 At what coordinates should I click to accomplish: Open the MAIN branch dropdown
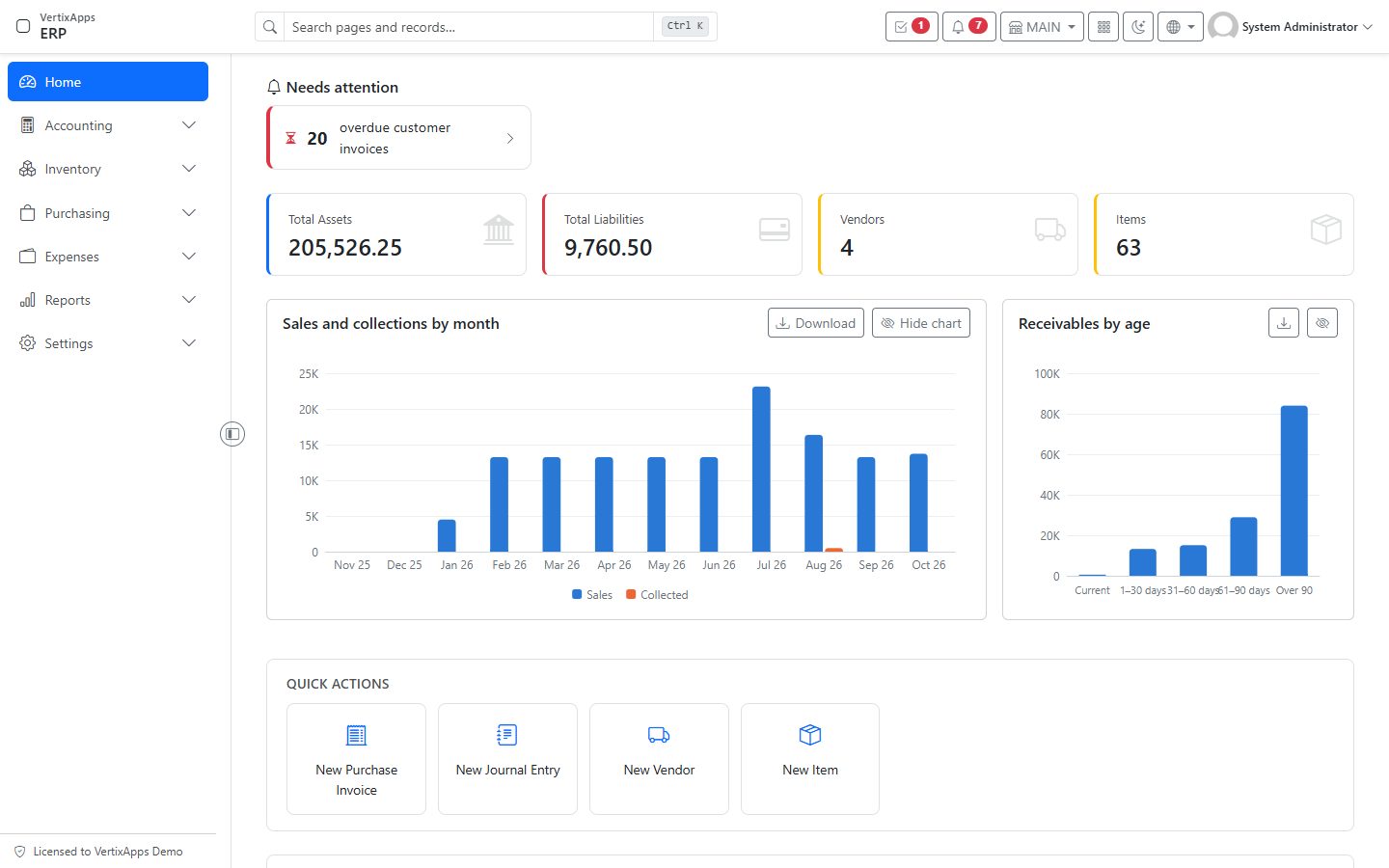pyautogui.click(x=1042, y=27)
